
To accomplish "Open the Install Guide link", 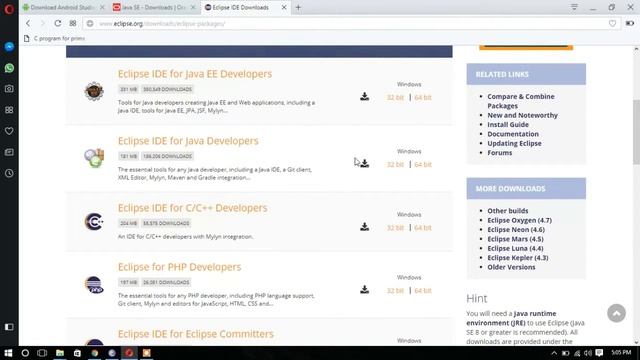I will [508, 125].
